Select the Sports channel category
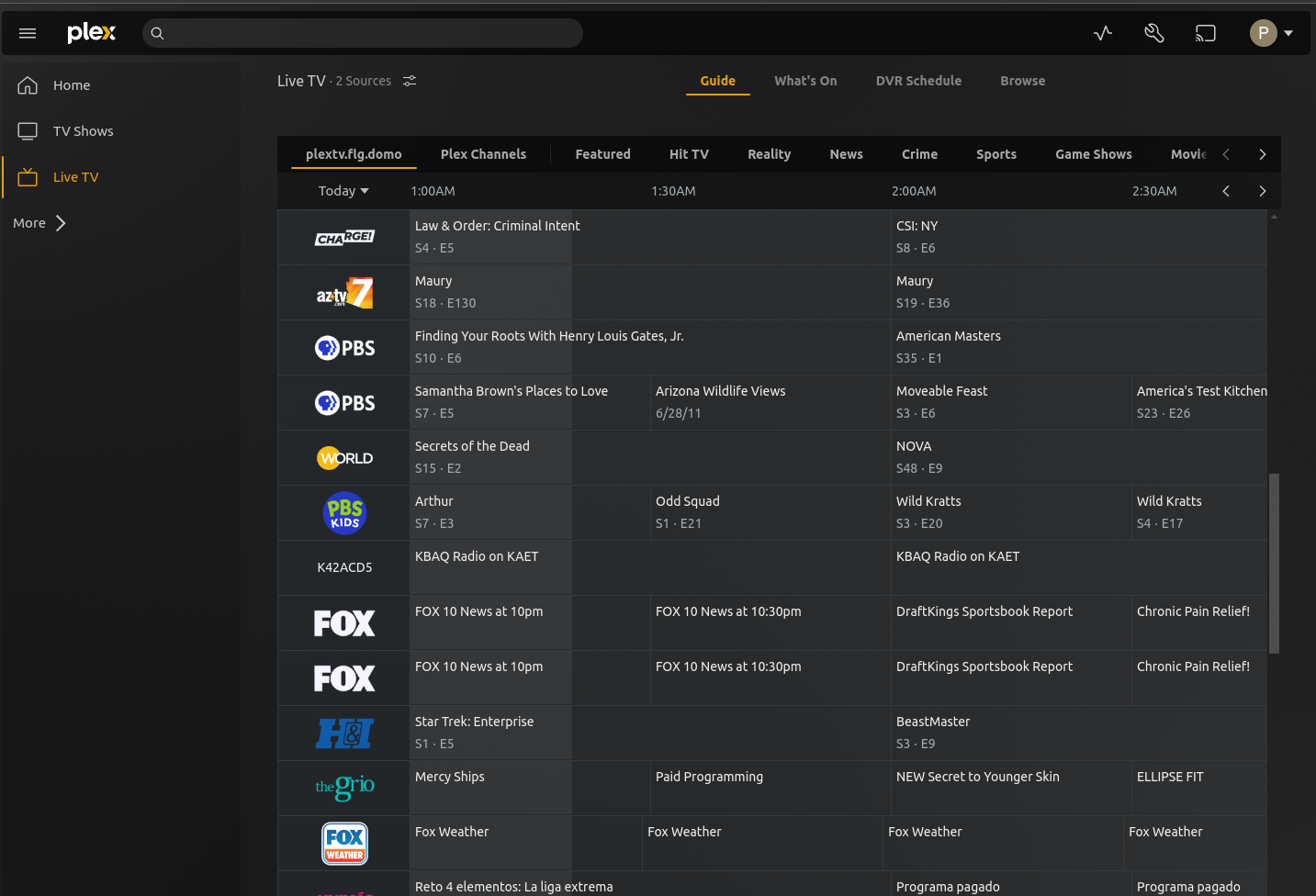This screenshot has width=1316, height=896. coord(995,154)
